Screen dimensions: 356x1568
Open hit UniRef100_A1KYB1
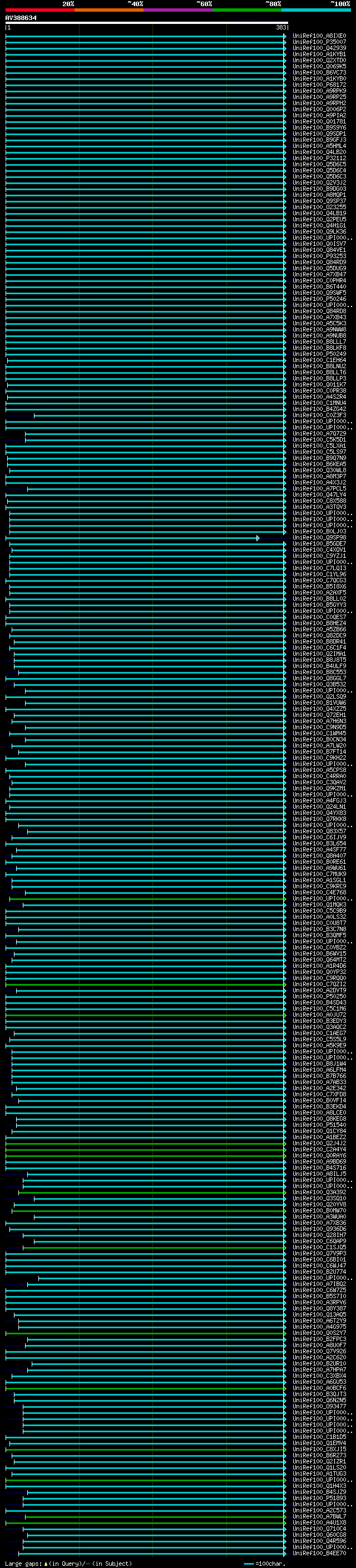coord(319,54)
